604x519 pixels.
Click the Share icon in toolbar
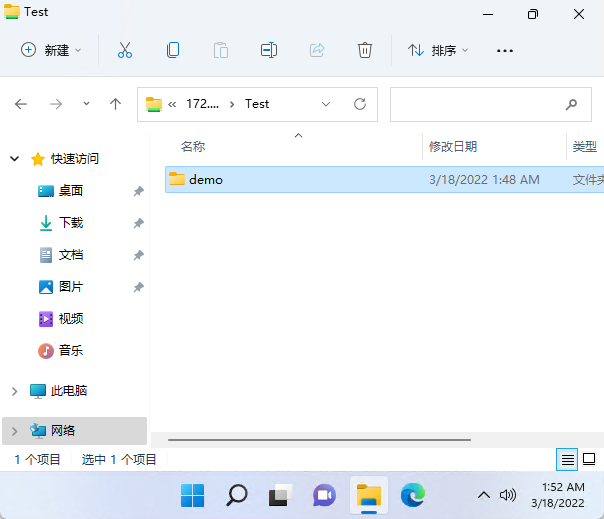tap(317, 50)
